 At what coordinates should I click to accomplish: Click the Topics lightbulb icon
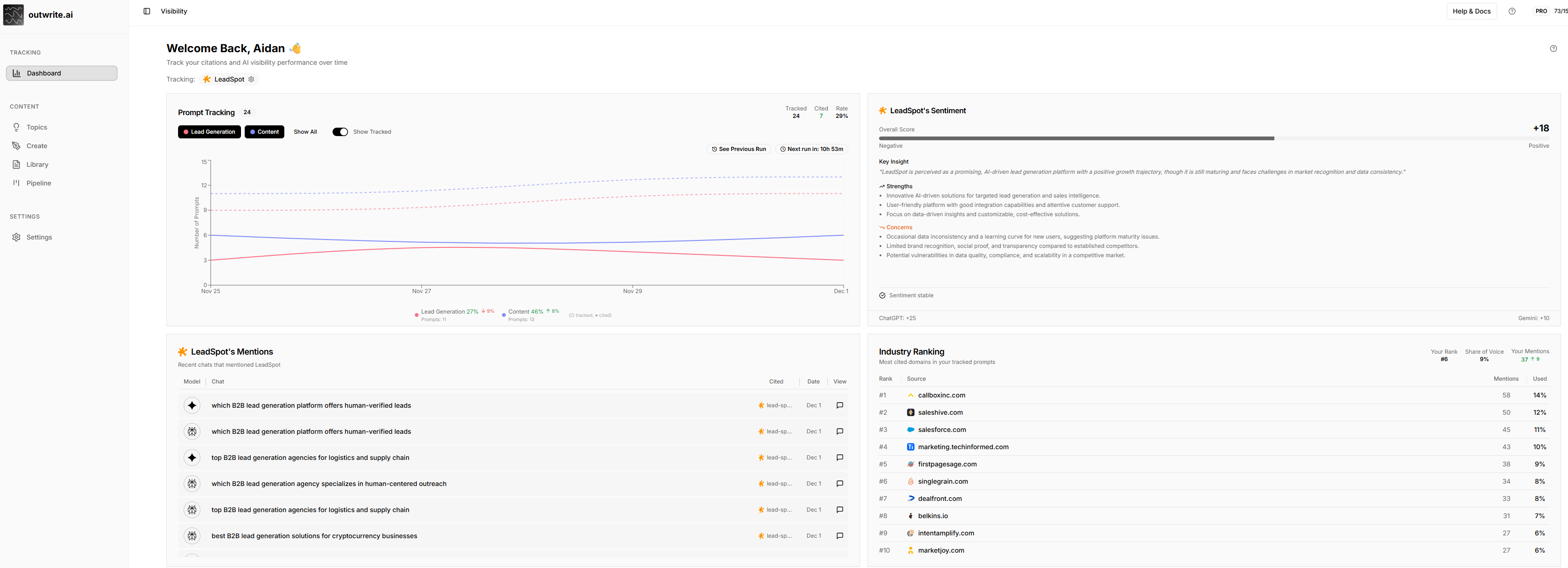click(x=16, y=127)
